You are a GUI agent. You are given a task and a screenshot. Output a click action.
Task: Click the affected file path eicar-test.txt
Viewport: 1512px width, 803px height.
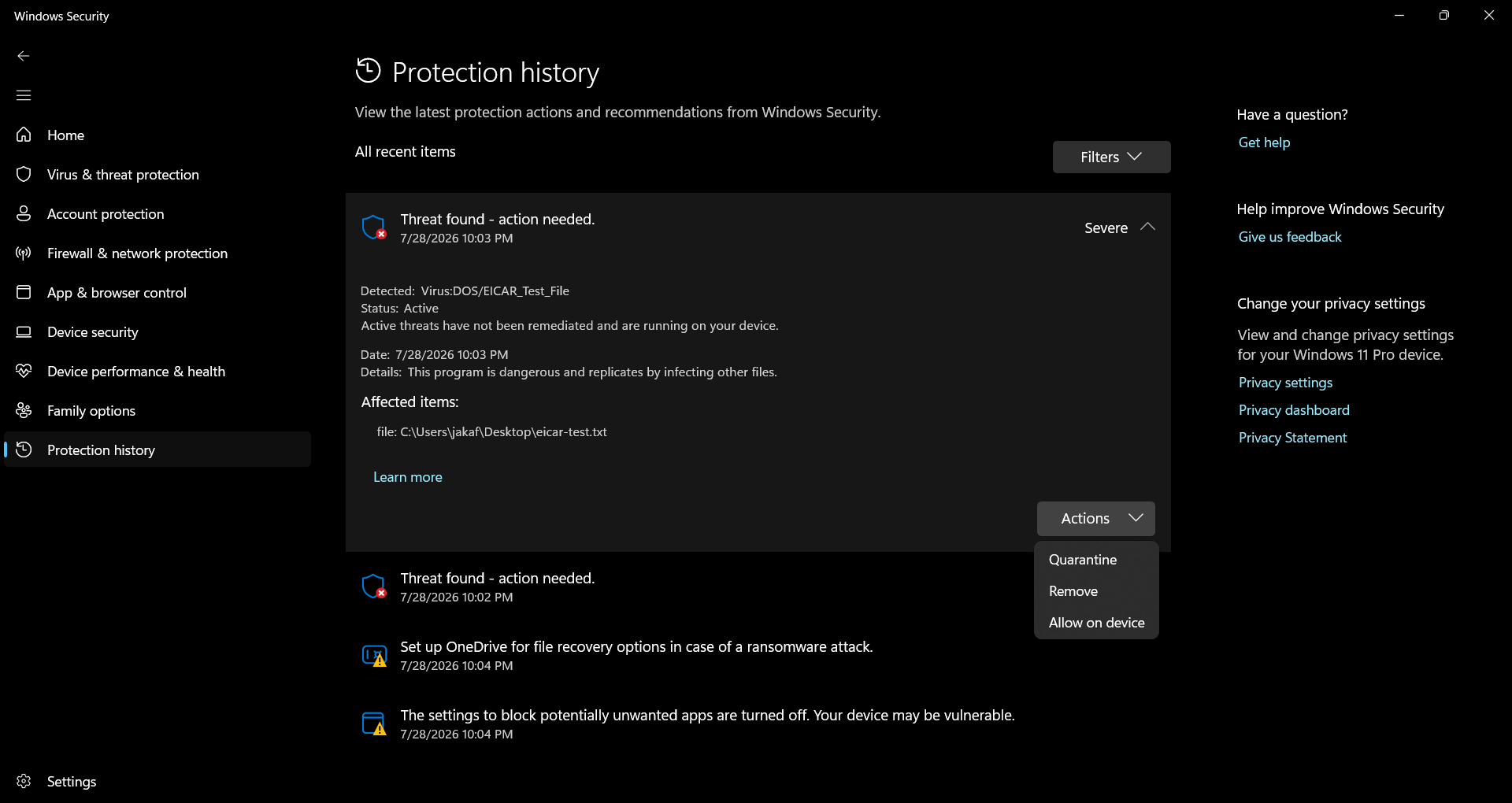(491, 432)
